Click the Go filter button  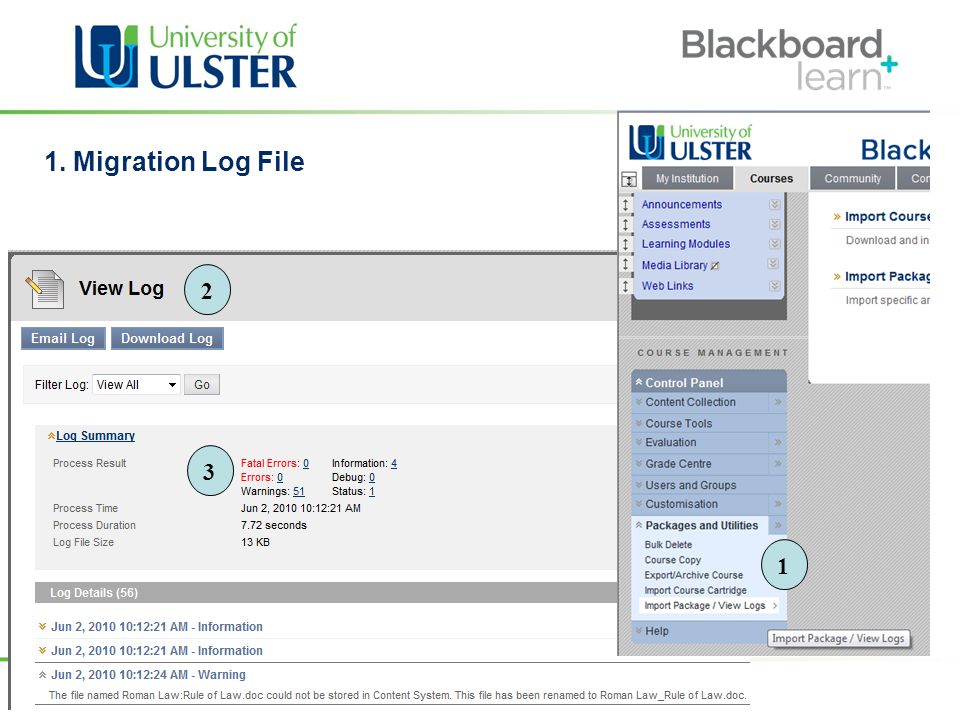[202, 384]
